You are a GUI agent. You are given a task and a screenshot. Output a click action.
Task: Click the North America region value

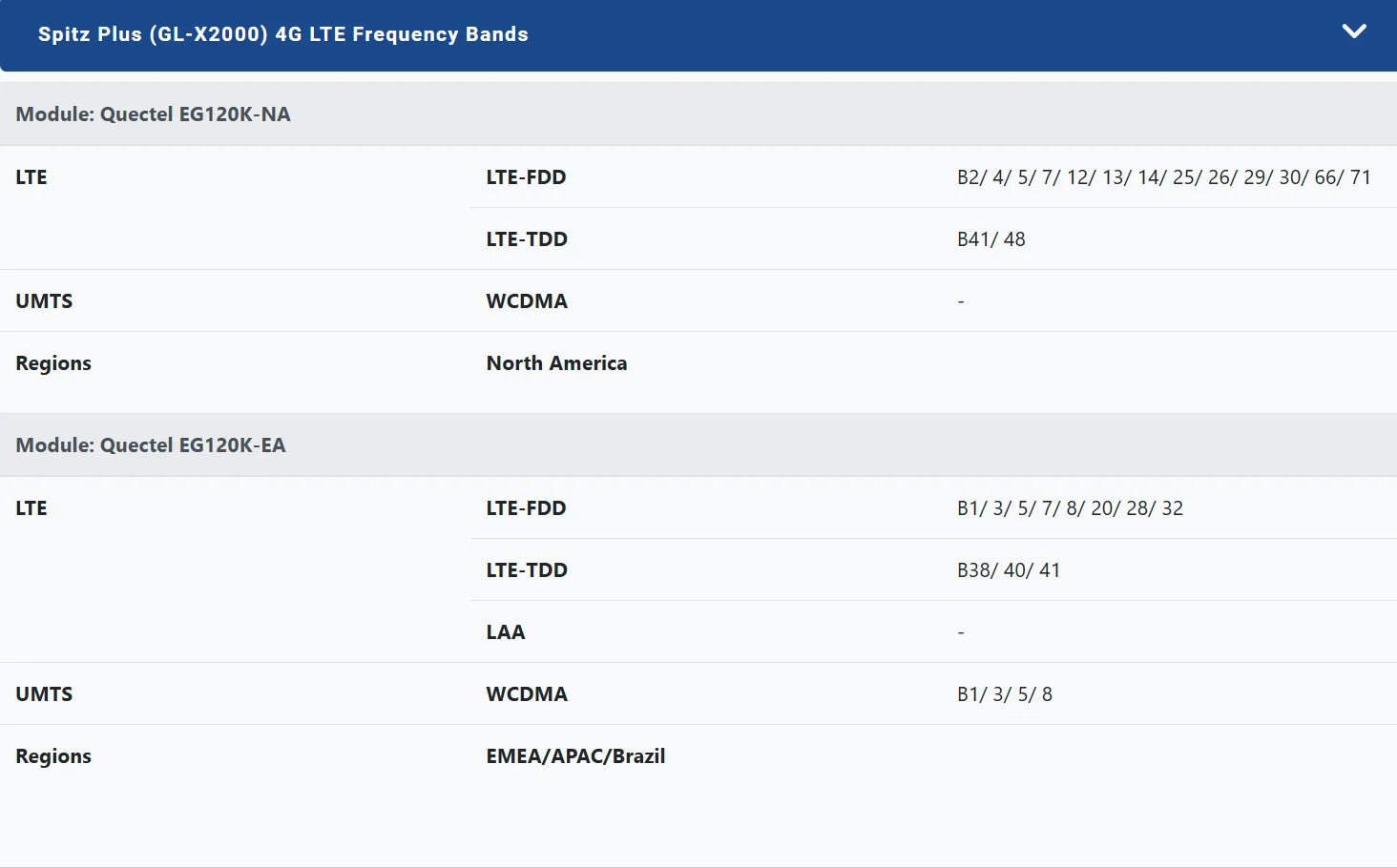click(556, 363)
